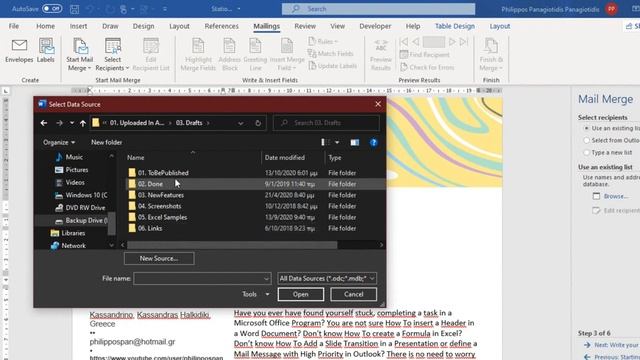The image size is (640, 360).
Task: Select the 02. Done folder
Action: (150, 184)
